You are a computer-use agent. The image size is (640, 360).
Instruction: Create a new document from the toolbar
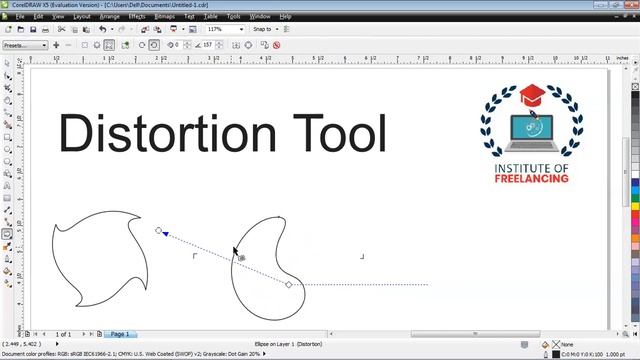click(8, 29)
